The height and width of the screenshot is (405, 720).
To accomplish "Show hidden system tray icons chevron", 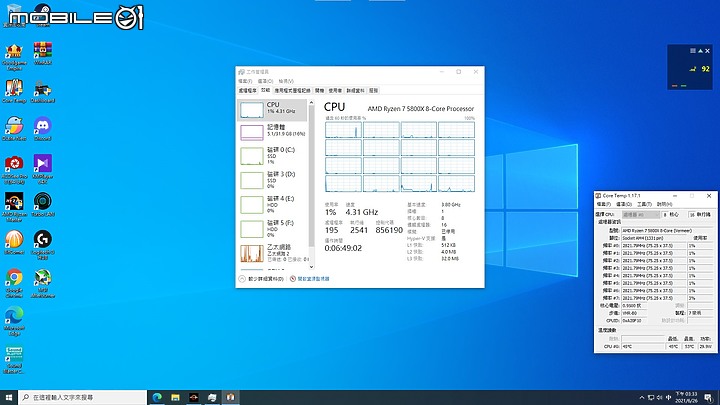I will pyautogui.click(x=642, y=398).
